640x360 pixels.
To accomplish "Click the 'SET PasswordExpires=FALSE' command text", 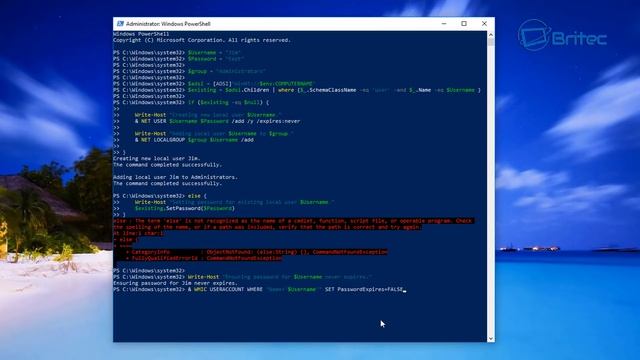I will pos(364,289).
